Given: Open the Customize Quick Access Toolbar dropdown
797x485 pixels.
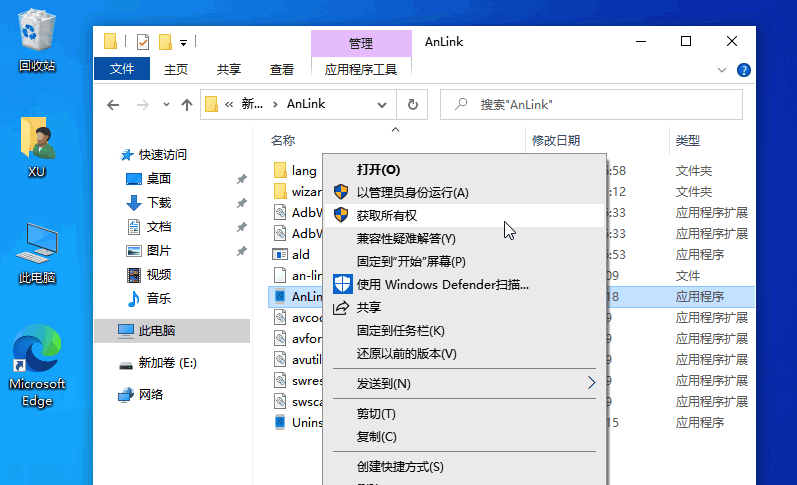Looking at the screenshot, I should pyautogui.click(x=183, y=43).
